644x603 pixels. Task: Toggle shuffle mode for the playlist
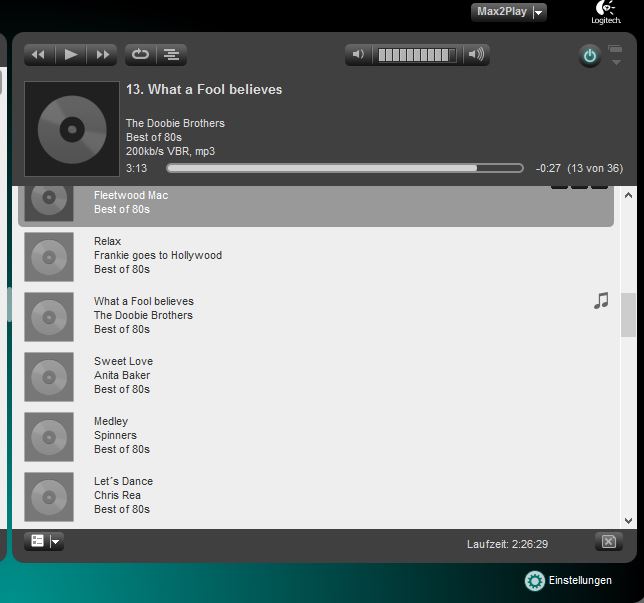(171, 55)
